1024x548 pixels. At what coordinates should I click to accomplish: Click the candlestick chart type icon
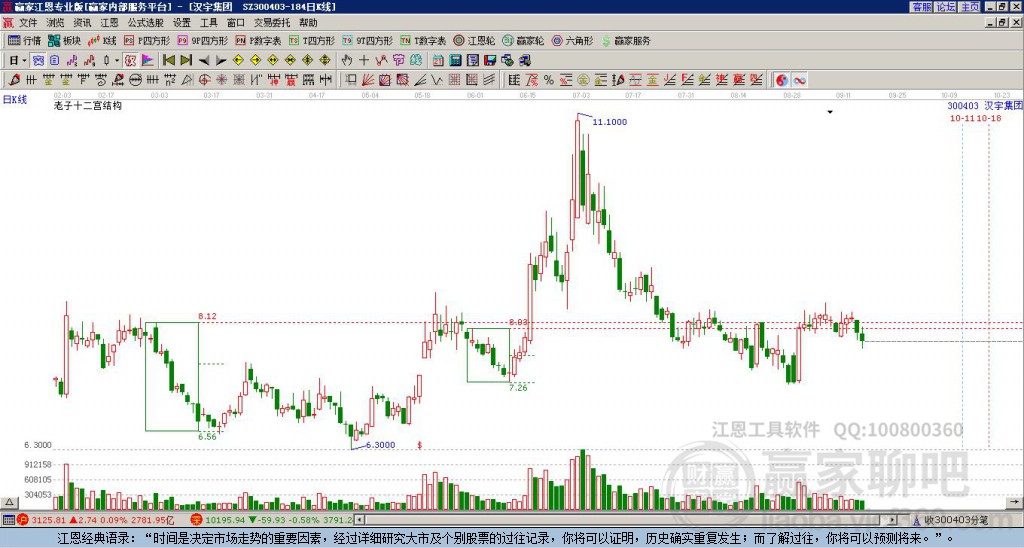(x=106, y=60)
